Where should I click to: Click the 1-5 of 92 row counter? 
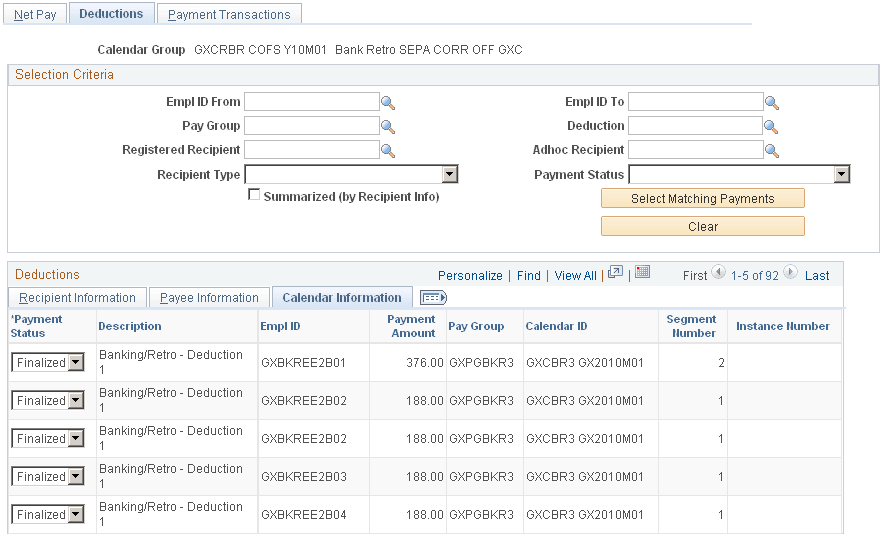(x=755, y=276)
